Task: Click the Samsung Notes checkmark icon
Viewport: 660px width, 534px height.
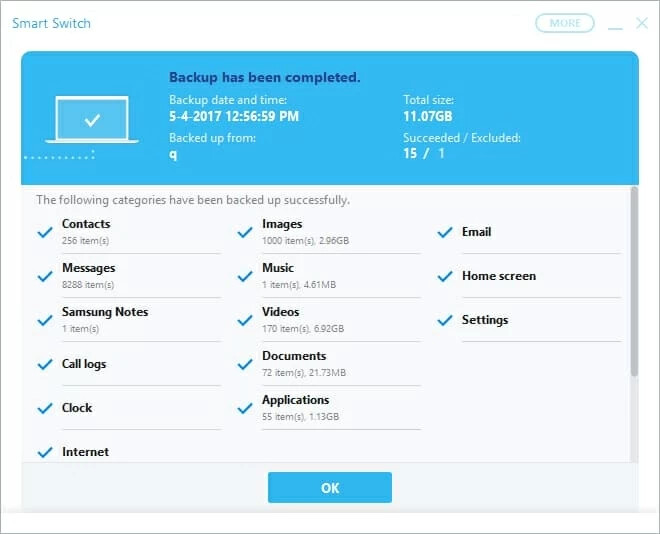Action: tap(44, 320)
